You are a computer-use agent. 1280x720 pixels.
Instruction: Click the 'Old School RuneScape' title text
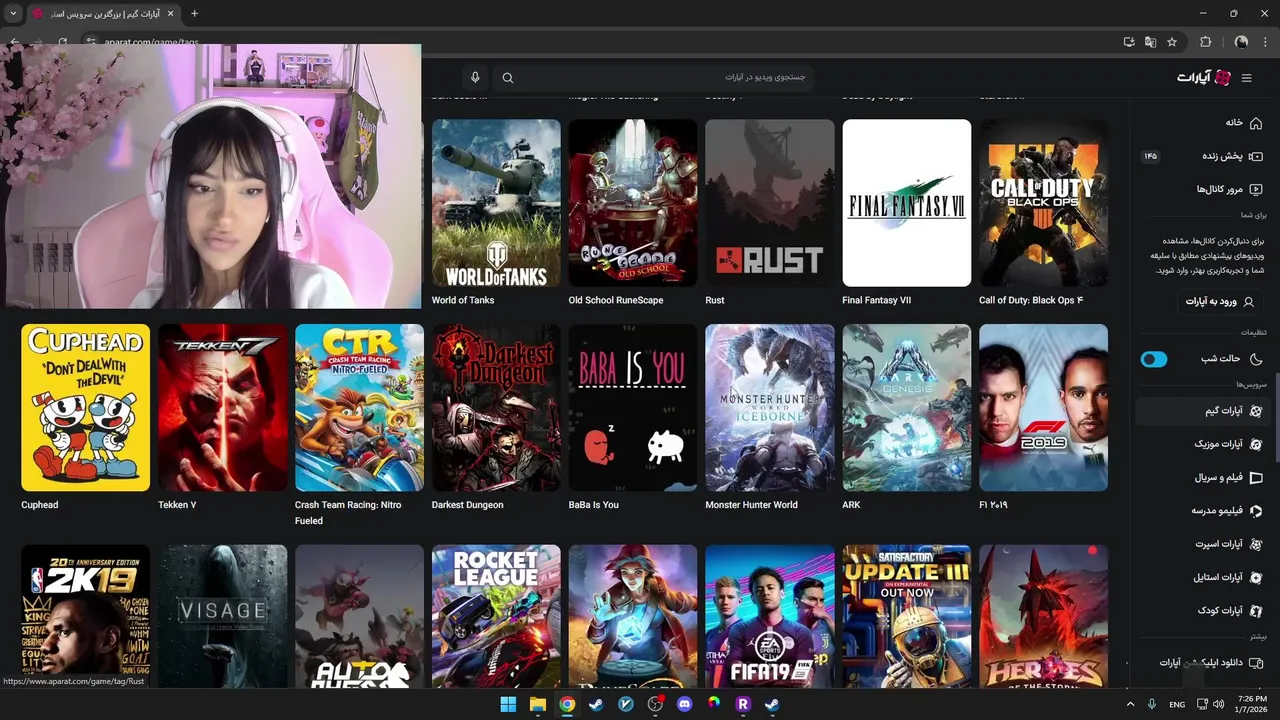click(616, 300)
